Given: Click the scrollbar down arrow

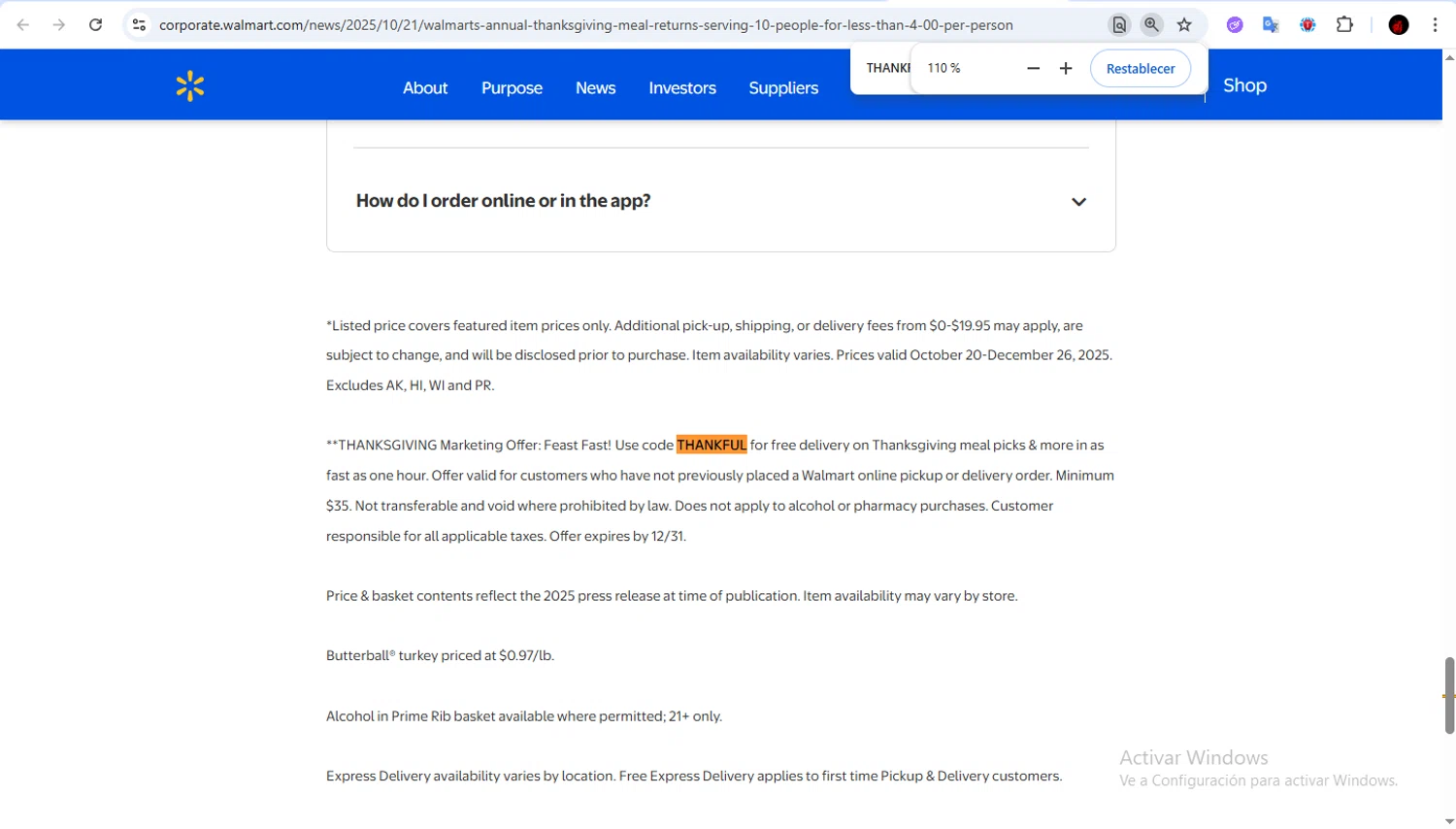Looking at the screenshot, I should (x=1449, y=821).
